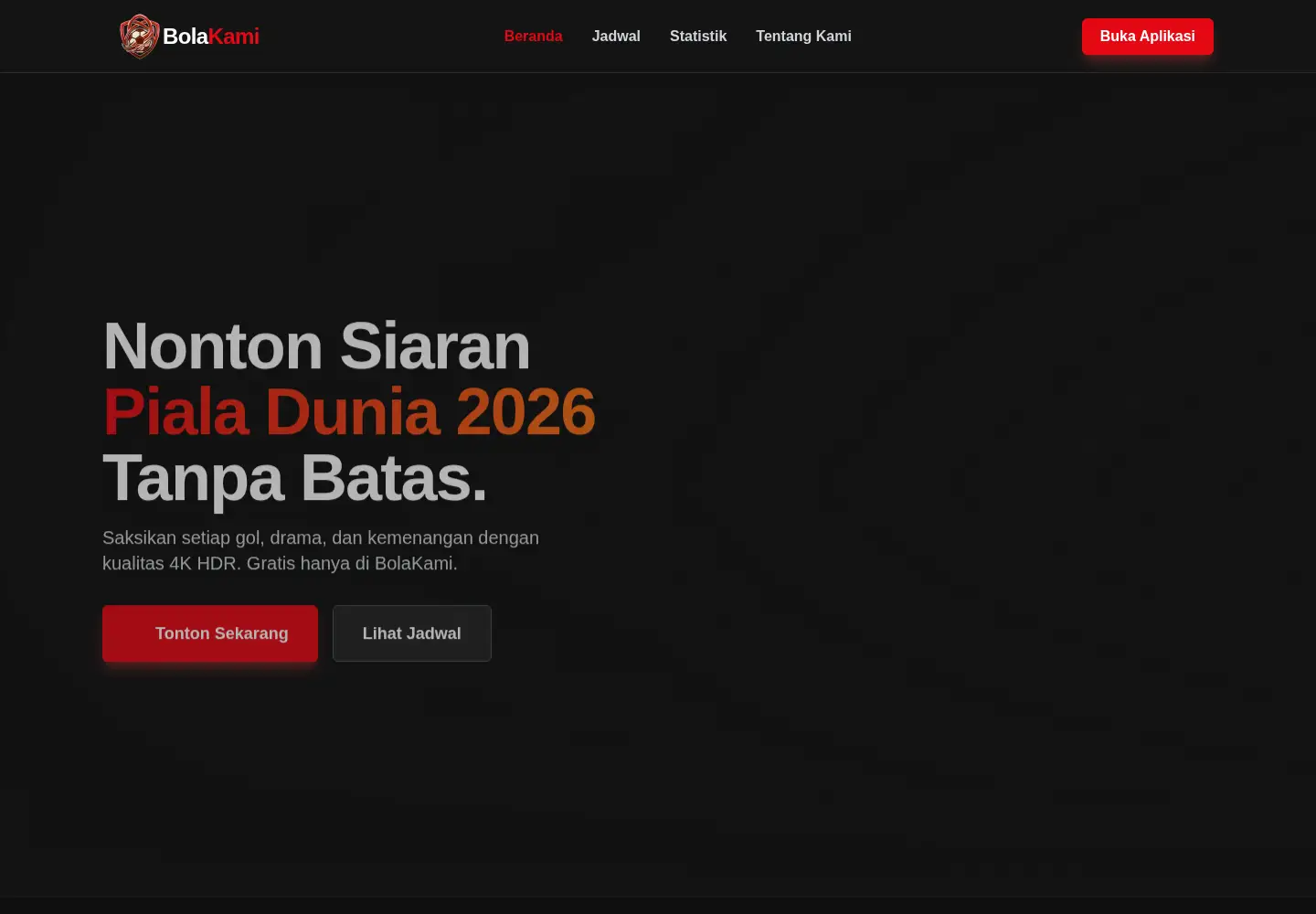Start watching with Tonton Sekarang button
1316x914 pixels.
click(210, 633)
